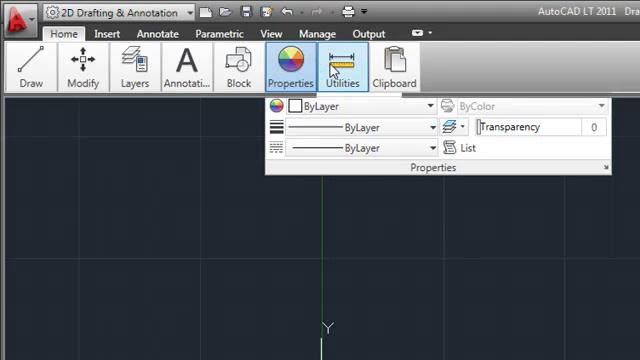Click the Redo arrow
The width and height of the screenshot is (640, 360).
point(316,12)
